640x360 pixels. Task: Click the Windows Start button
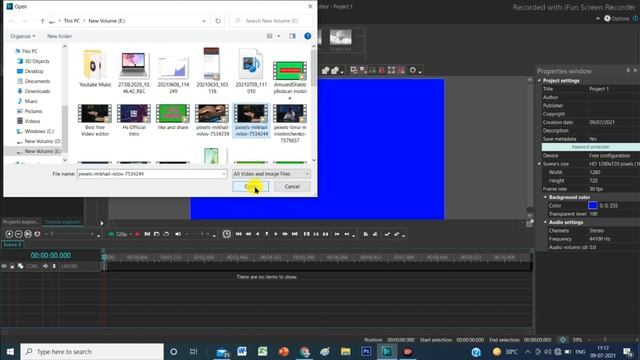pyautogui.click(x=10, y=351)
